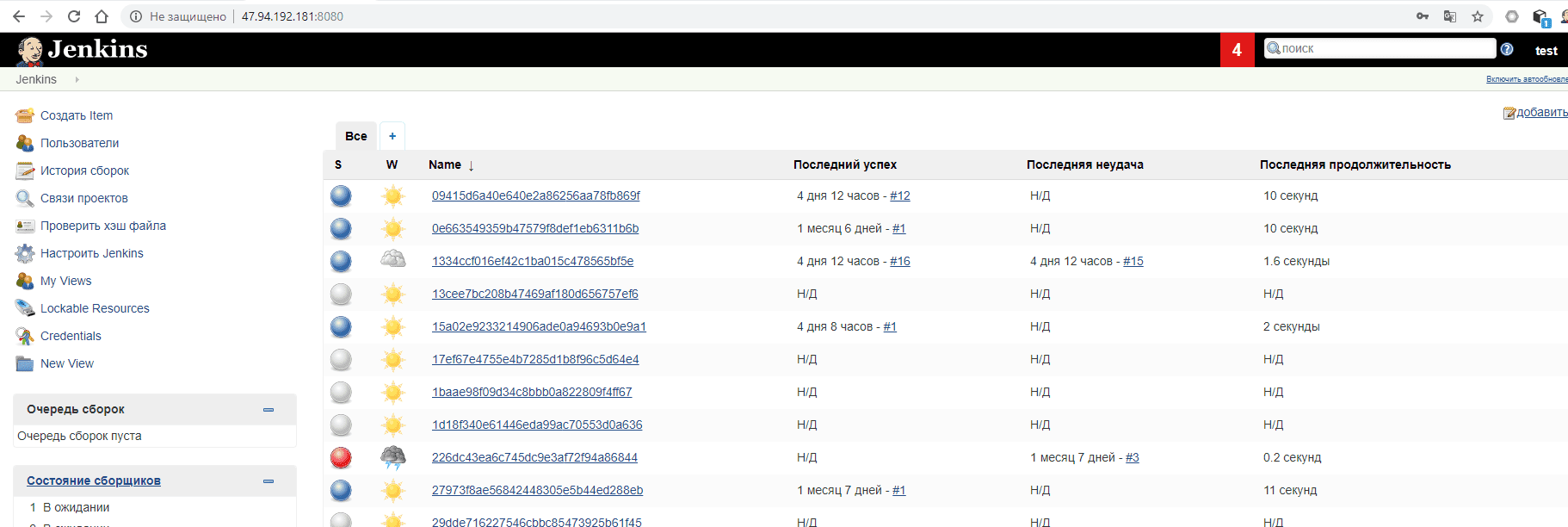Click the Включить автообновление link

tap(1527, 79)
